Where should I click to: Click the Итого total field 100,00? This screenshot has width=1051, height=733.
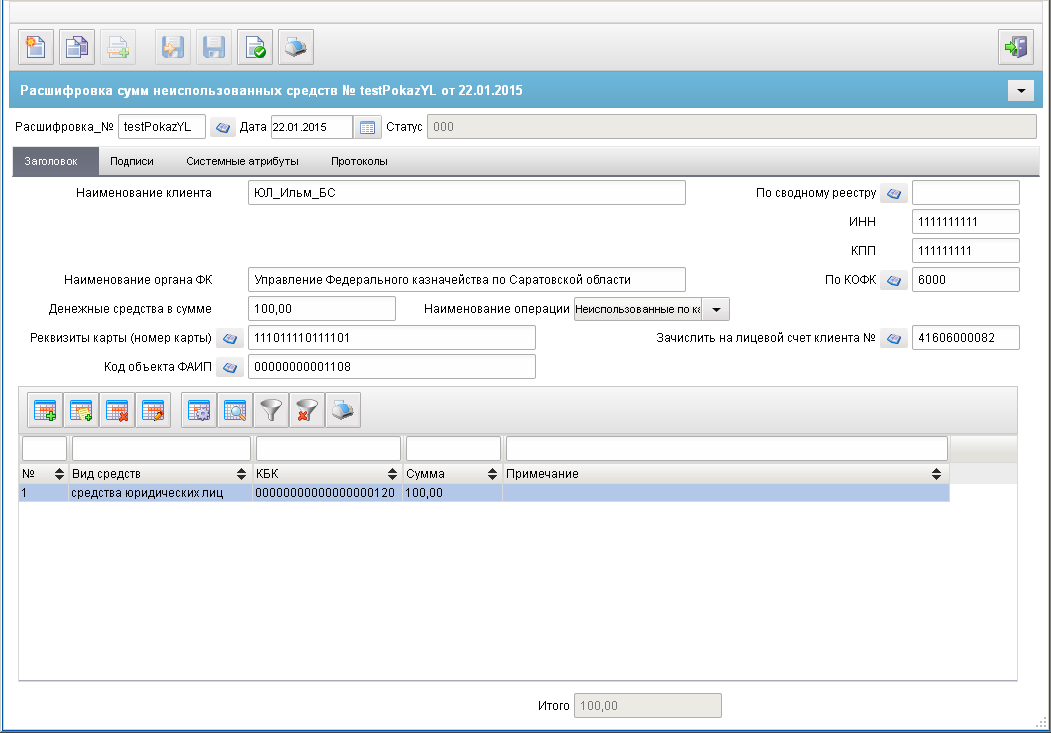point(647,706)
